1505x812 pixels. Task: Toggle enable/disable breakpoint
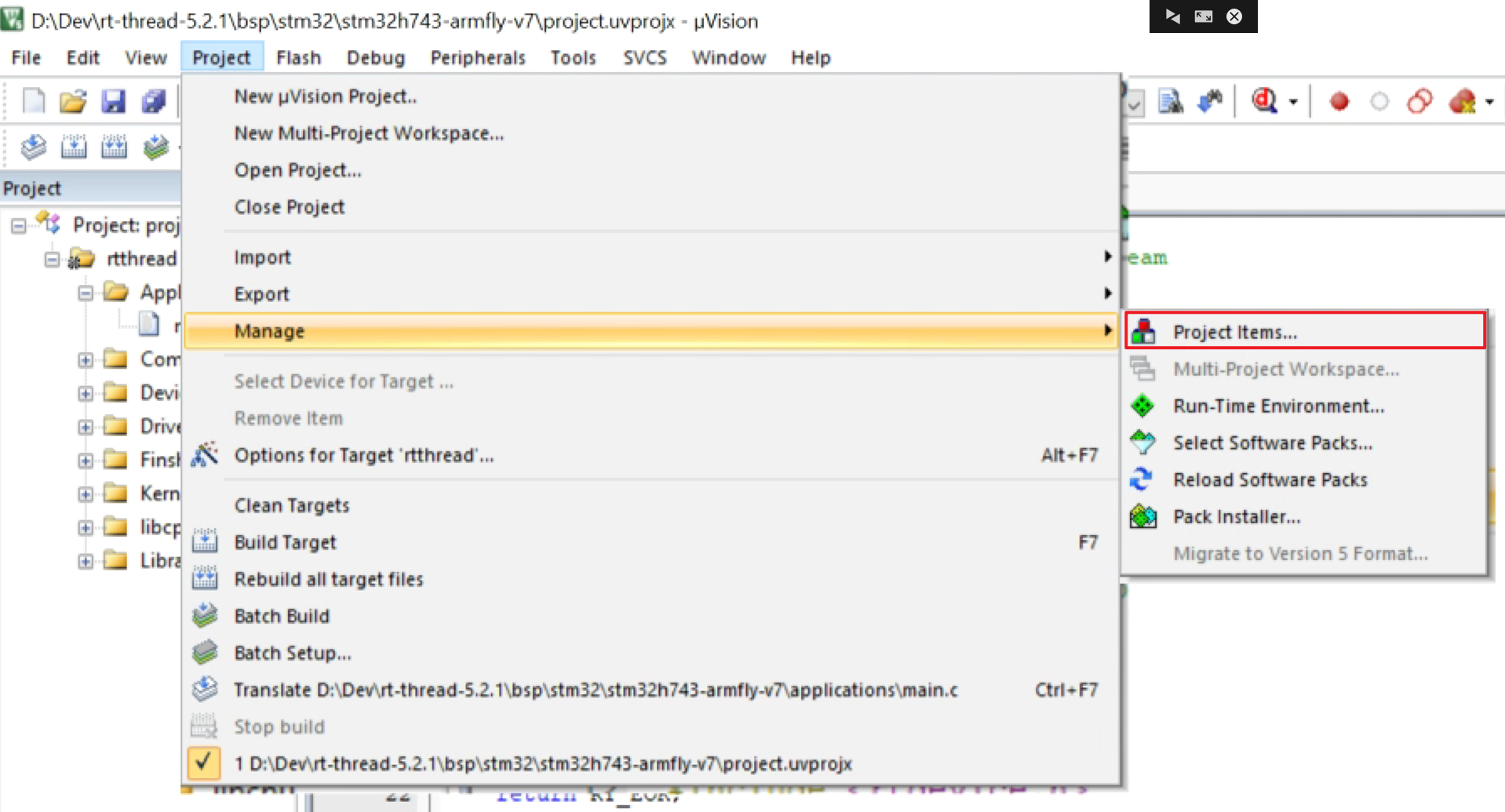pyautogui.click(x=1379, y=100)
